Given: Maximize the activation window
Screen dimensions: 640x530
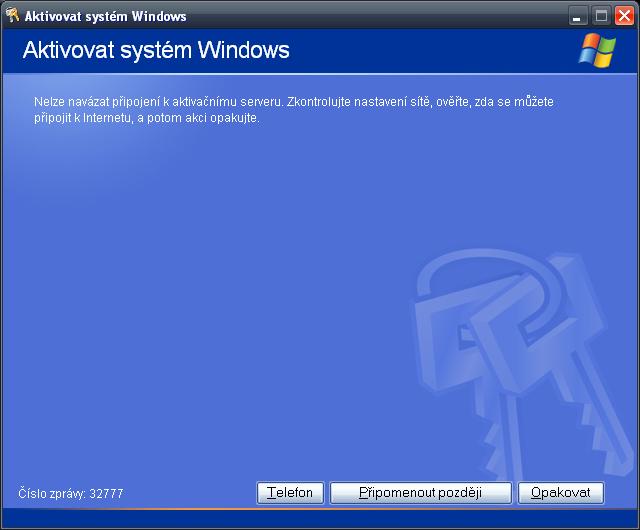Looking at the screenshot, I should pyautogui.click(x=601, y=16).
